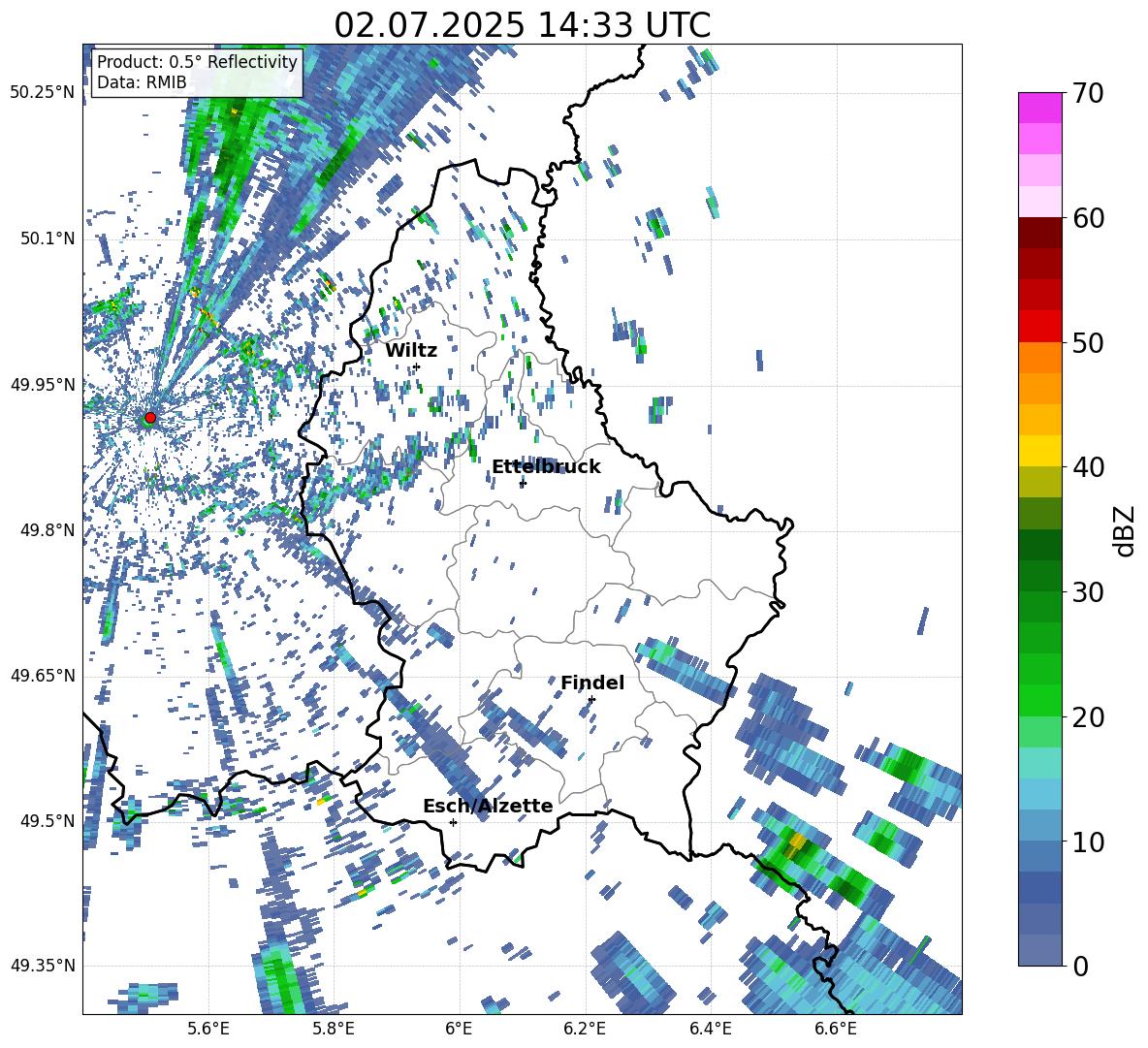1148x1048 pixels.
Task: Click the 5.6°E longitude label
Action: 208,1029
